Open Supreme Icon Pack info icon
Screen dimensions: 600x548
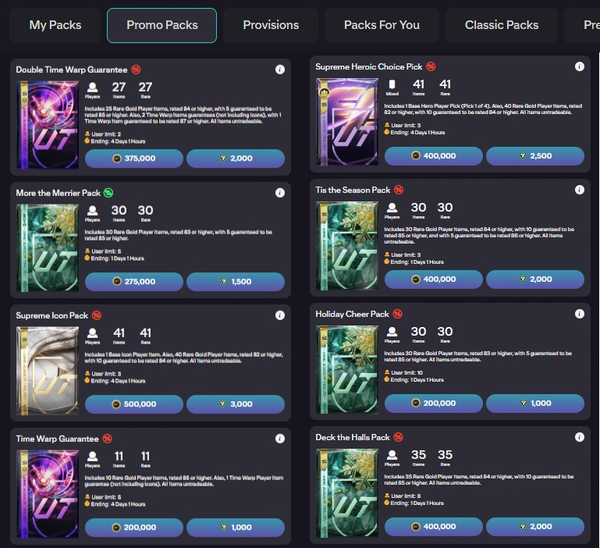click(x=280, y=315)
